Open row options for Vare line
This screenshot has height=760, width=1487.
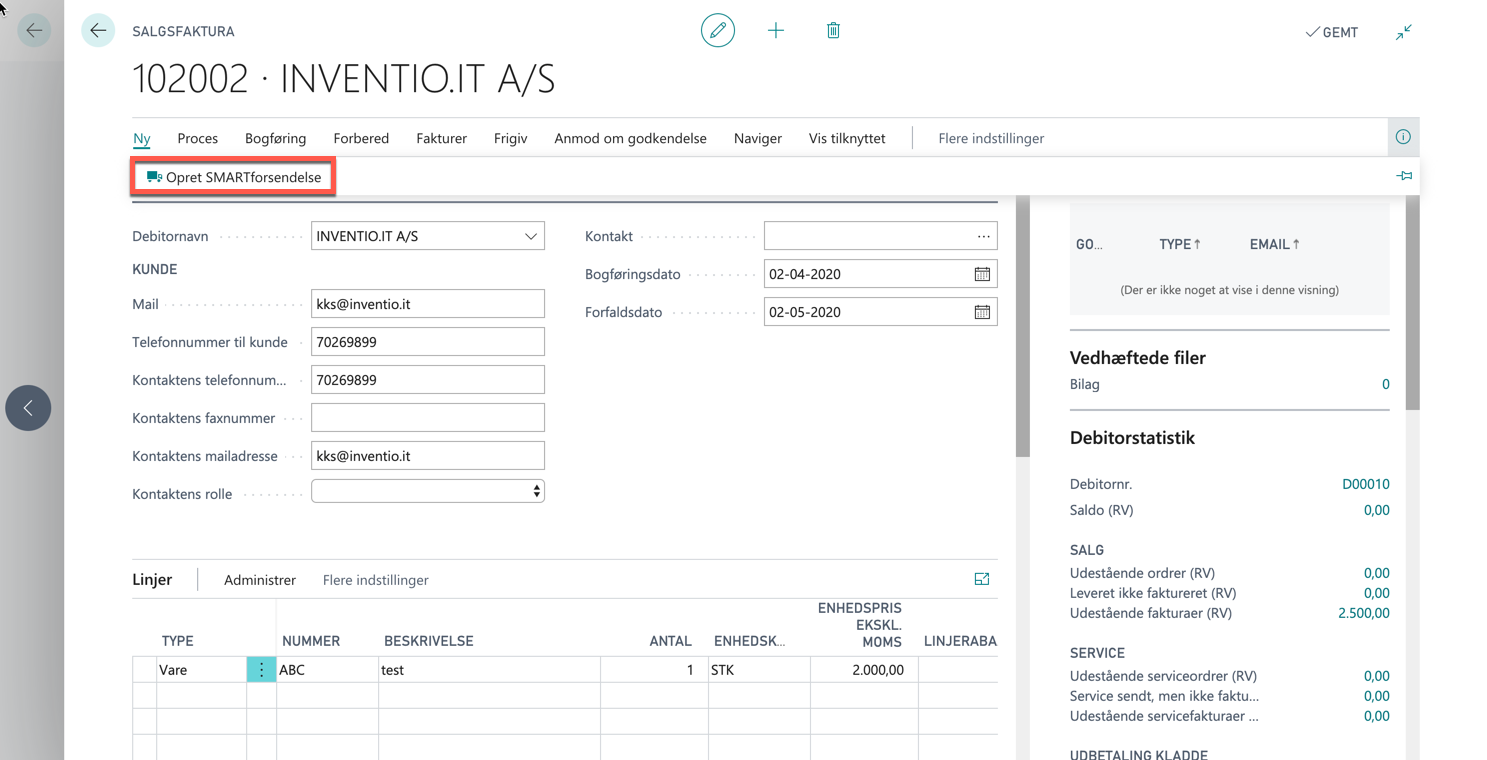point(261,670)
